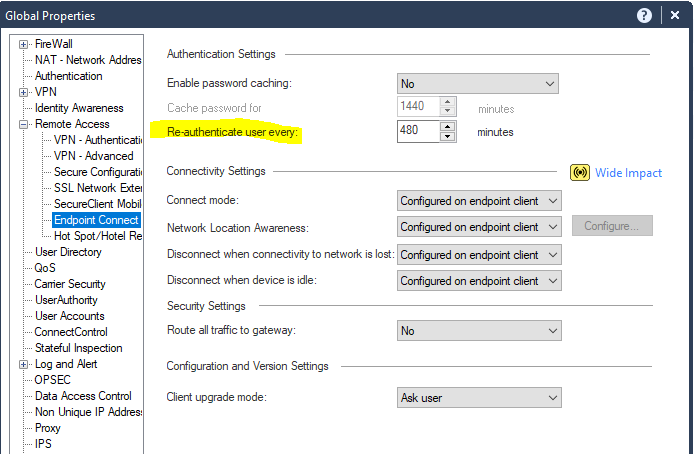
Task: Click the Help question mark icon
Action: pos(645,16)
